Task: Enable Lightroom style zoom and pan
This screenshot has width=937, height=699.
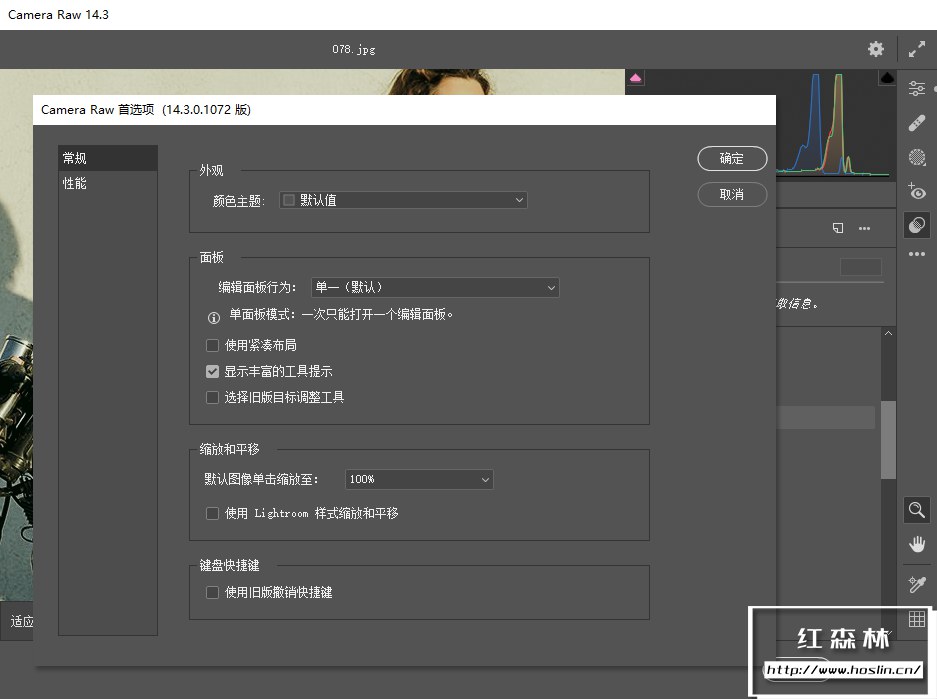Action: point(212,513)
